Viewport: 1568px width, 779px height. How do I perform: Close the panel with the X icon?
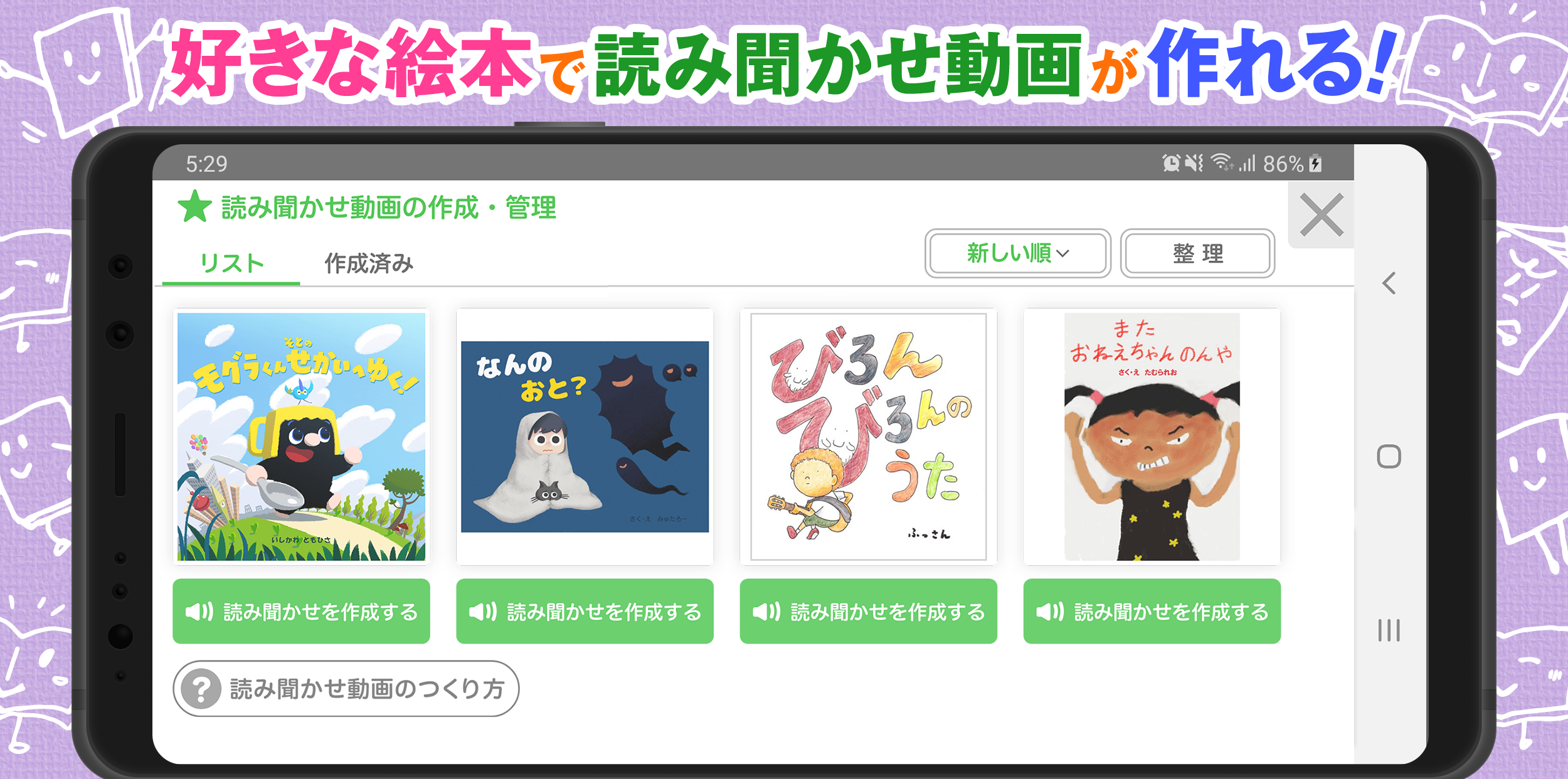pos(1321,215)
